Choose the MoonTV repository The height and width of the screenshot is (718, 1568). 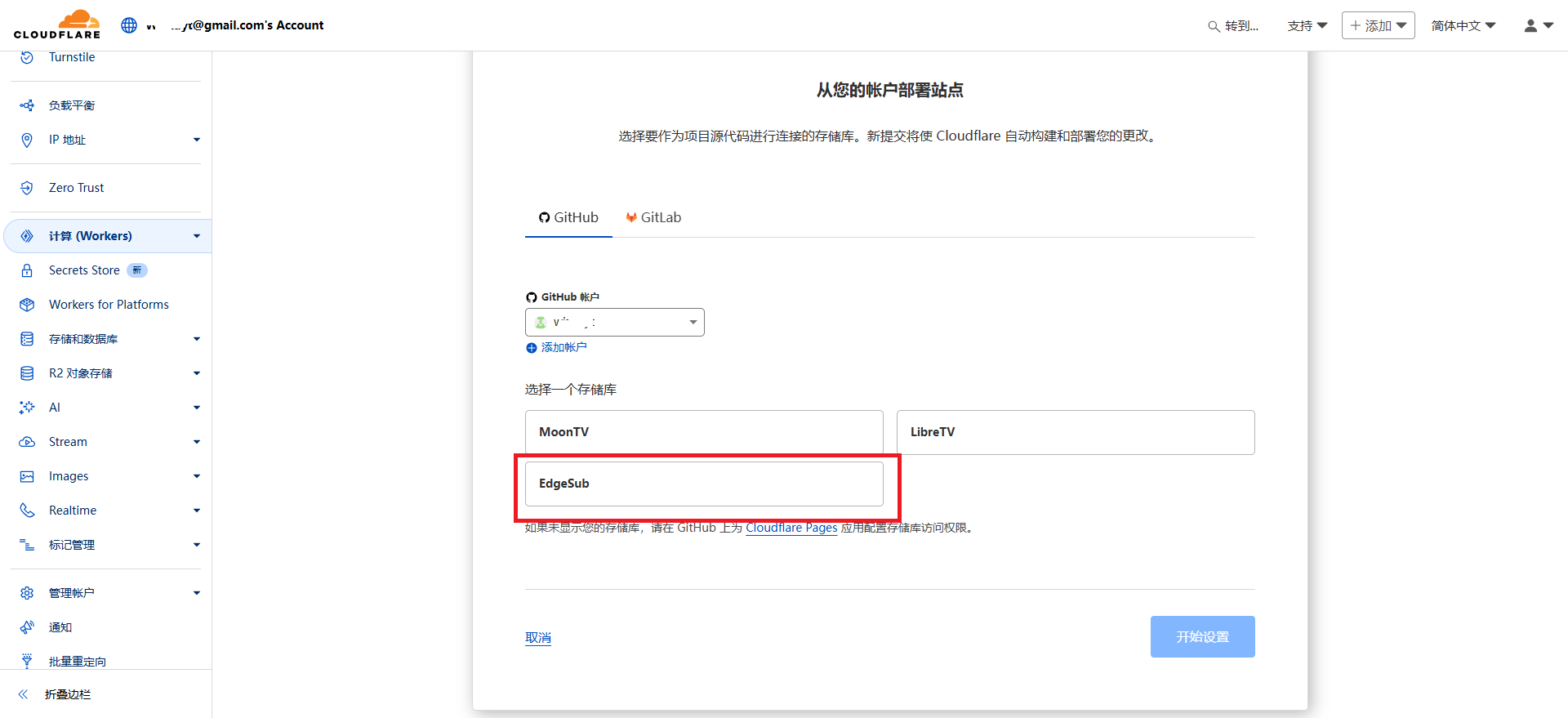pyautogui.click(x=704, y=432)
